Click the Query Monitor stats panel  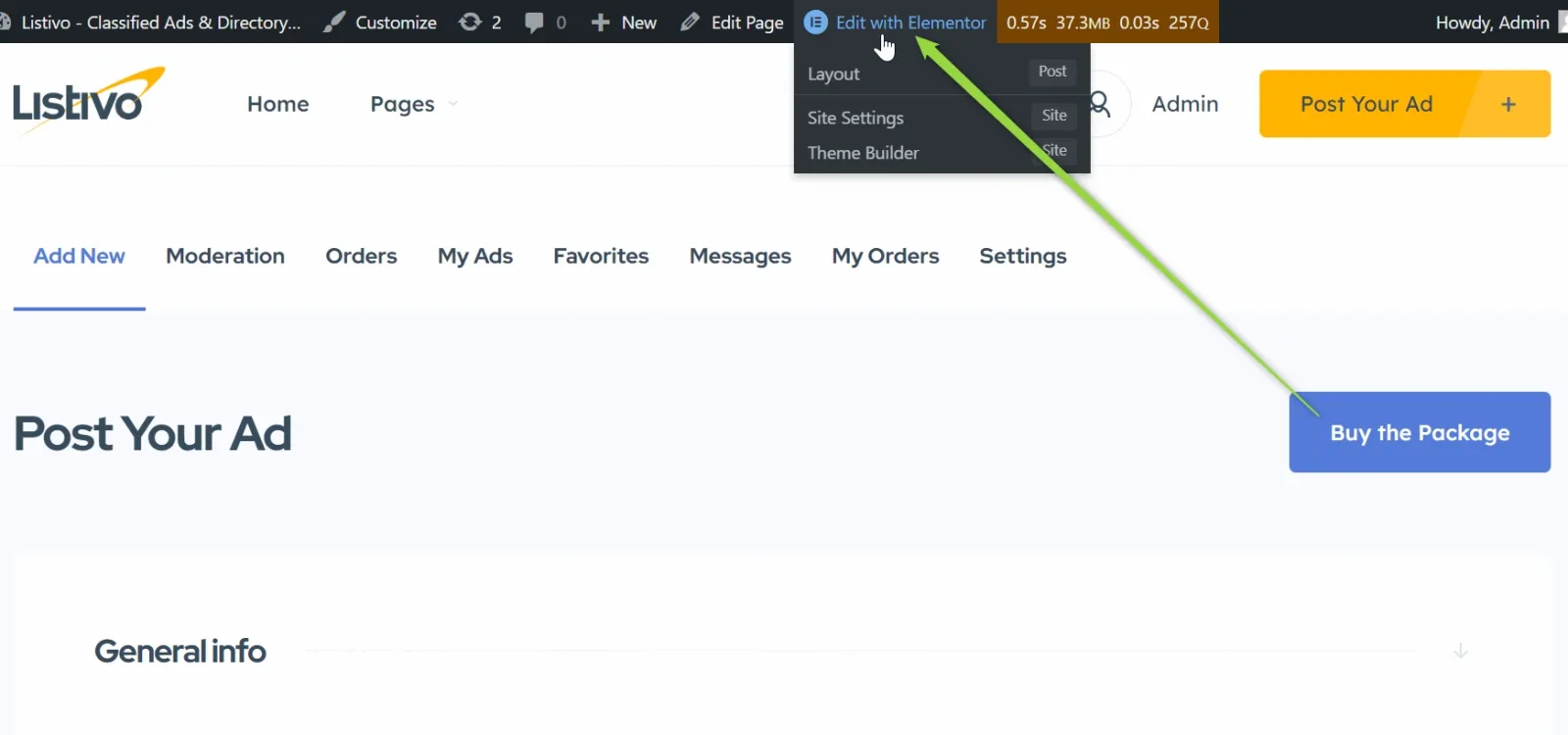1107,22
